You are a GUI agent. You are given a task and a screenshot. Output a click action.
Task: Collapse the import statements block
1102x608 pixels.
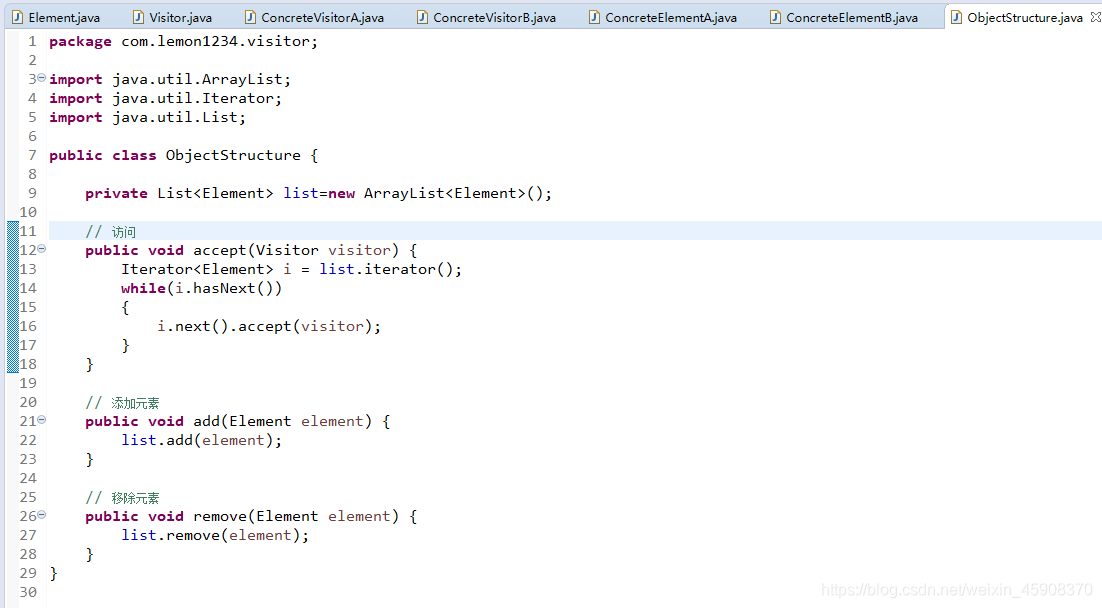(x=40, y=78)
